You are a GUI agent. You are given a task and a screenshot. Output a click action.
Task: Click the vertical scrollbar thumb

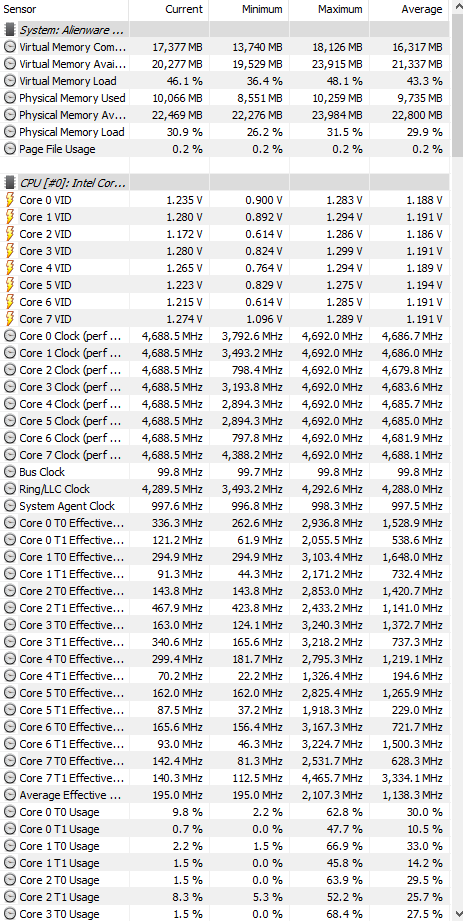pyautogui.click(x=457, y=88)
